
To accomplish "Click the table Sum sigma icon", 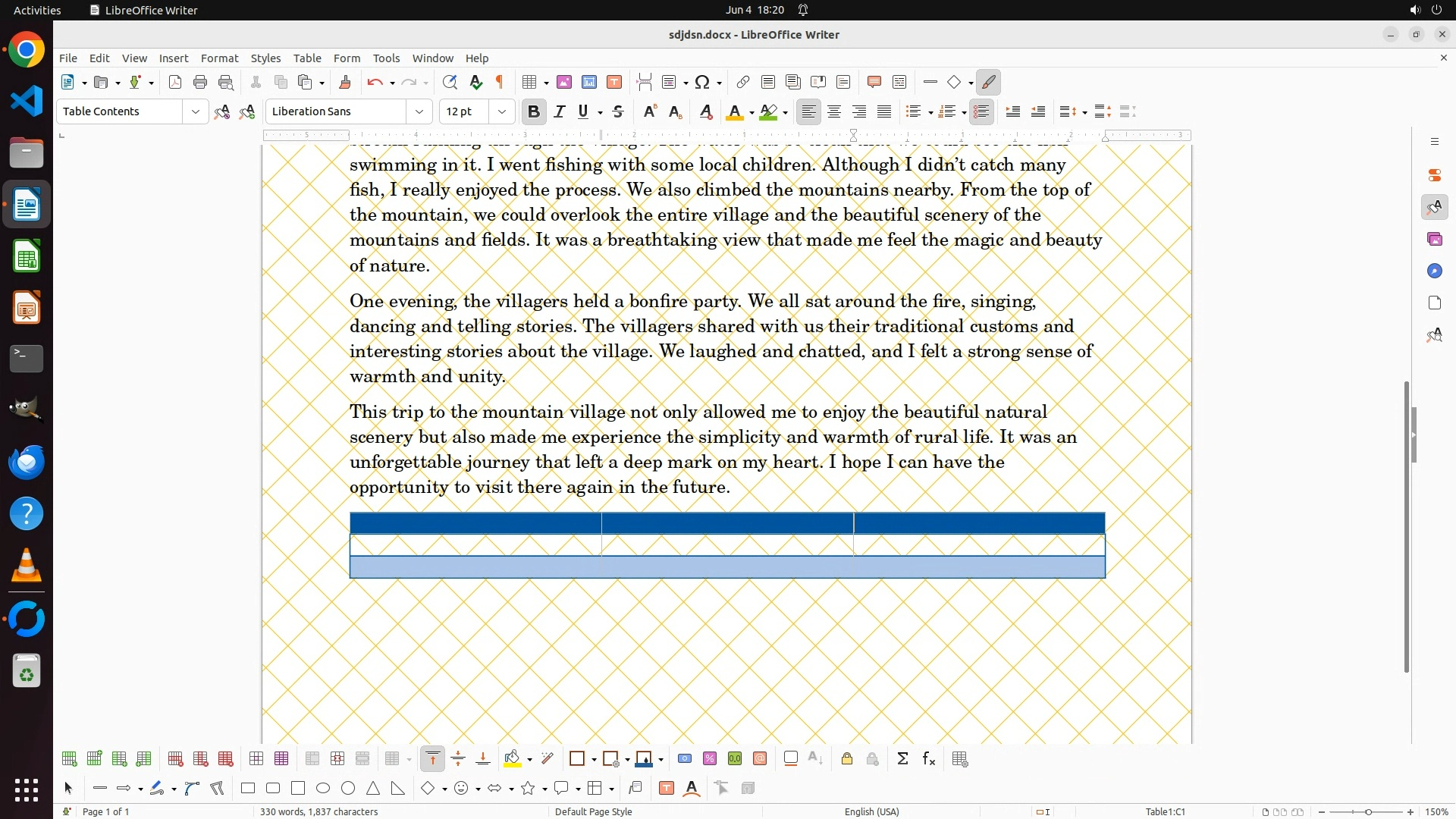I will 902,759.
